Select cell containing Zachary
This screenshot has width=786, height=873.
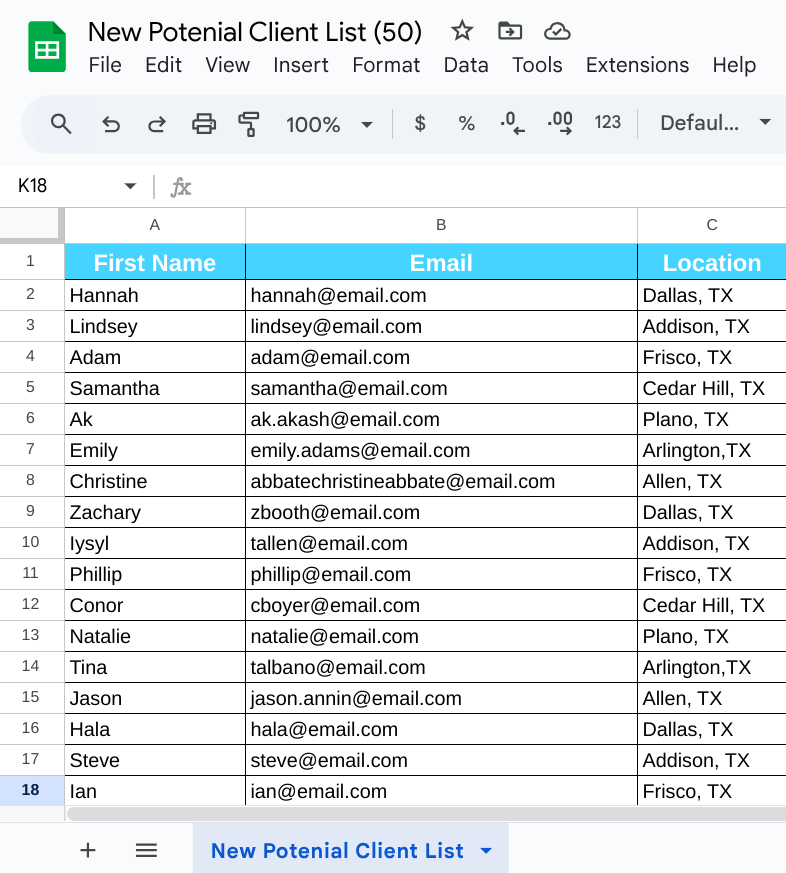[155, 512]
